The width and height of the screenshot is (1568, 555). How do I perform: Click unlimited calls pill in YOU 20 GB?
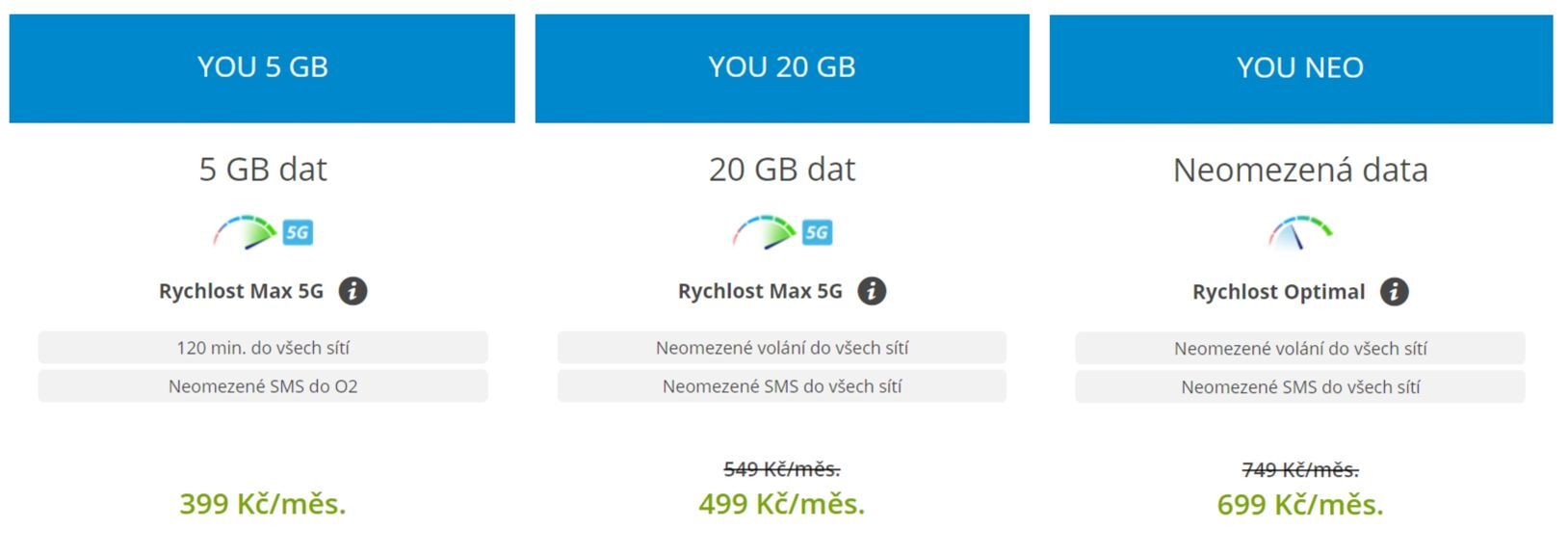pos(782,348)
